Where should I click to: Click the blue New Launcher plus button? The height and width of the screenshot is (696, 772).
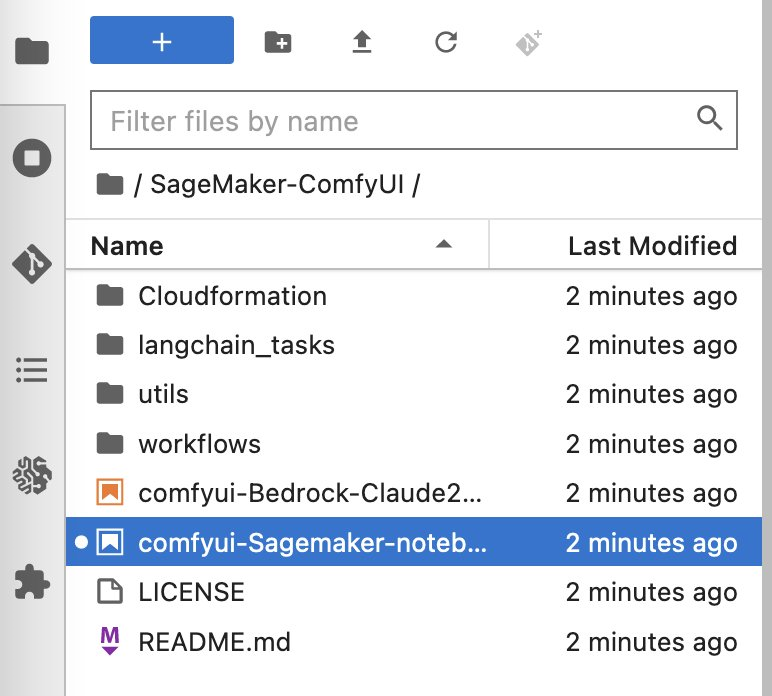click(x=162, y=40)
